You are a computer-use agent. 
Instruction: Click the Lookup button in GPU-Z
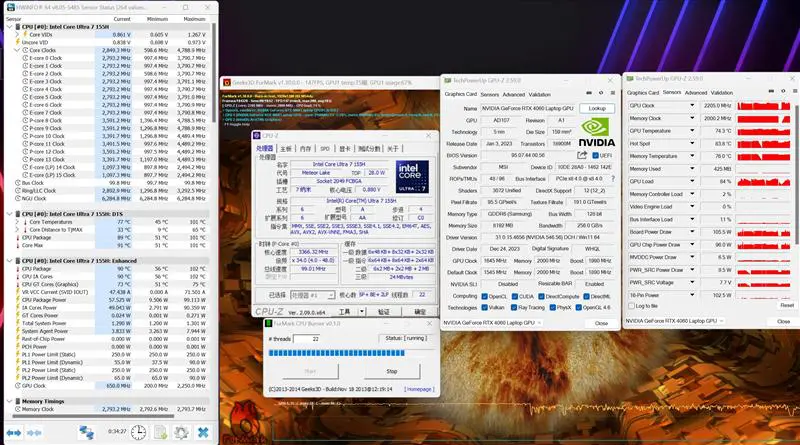pos(597,108)
